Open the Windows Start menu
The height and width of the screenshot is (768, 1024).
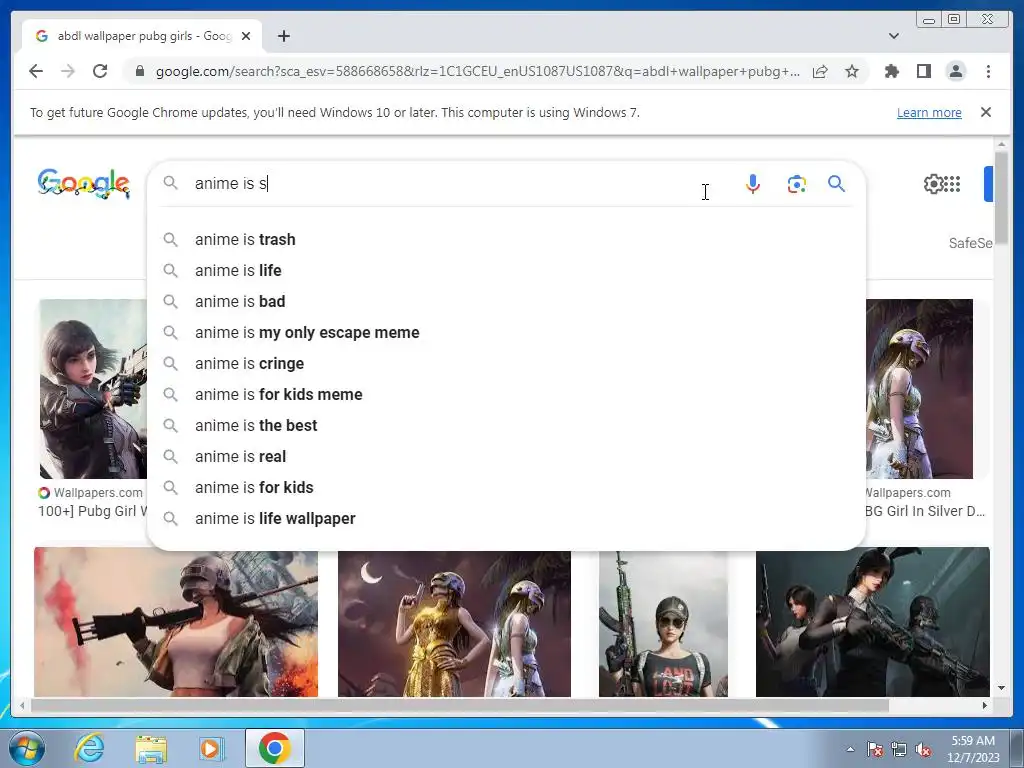coord(27,748)
